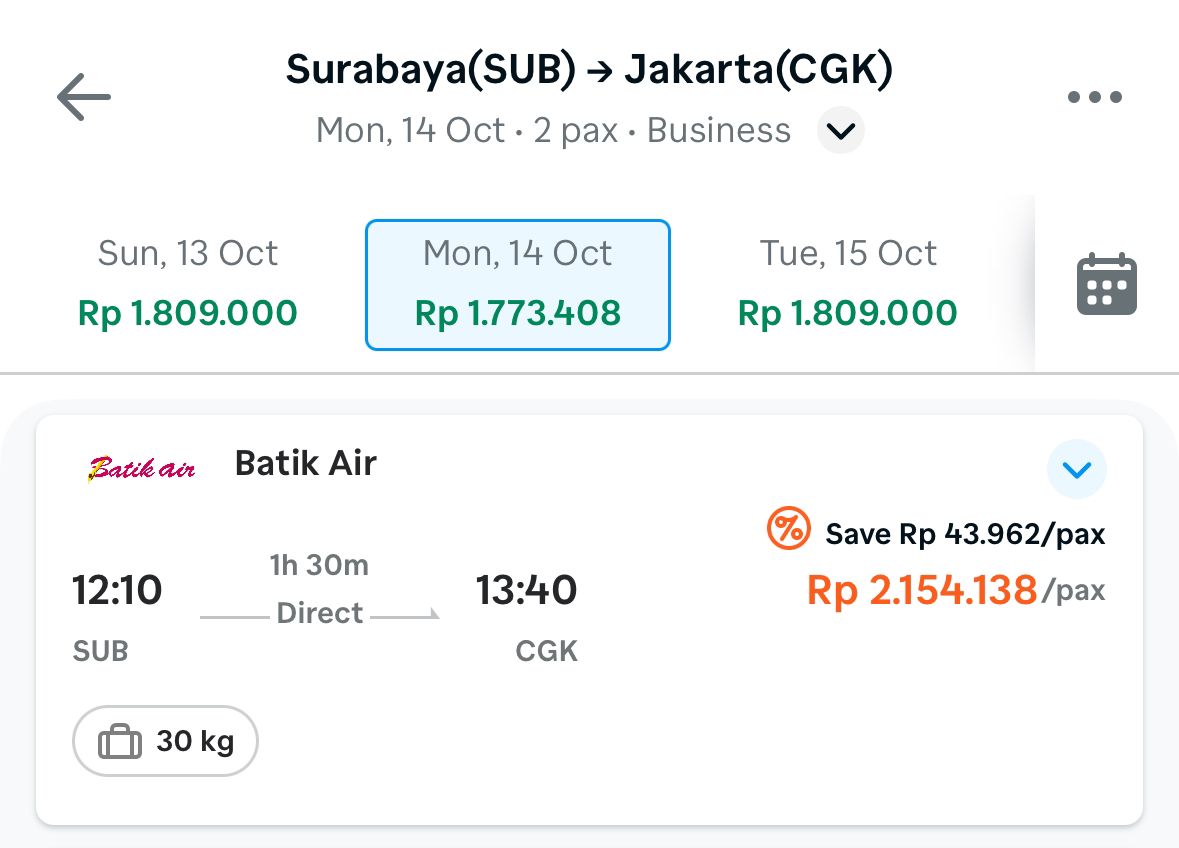
Task: Tap the 12:10 departure time
Action: 117,590
